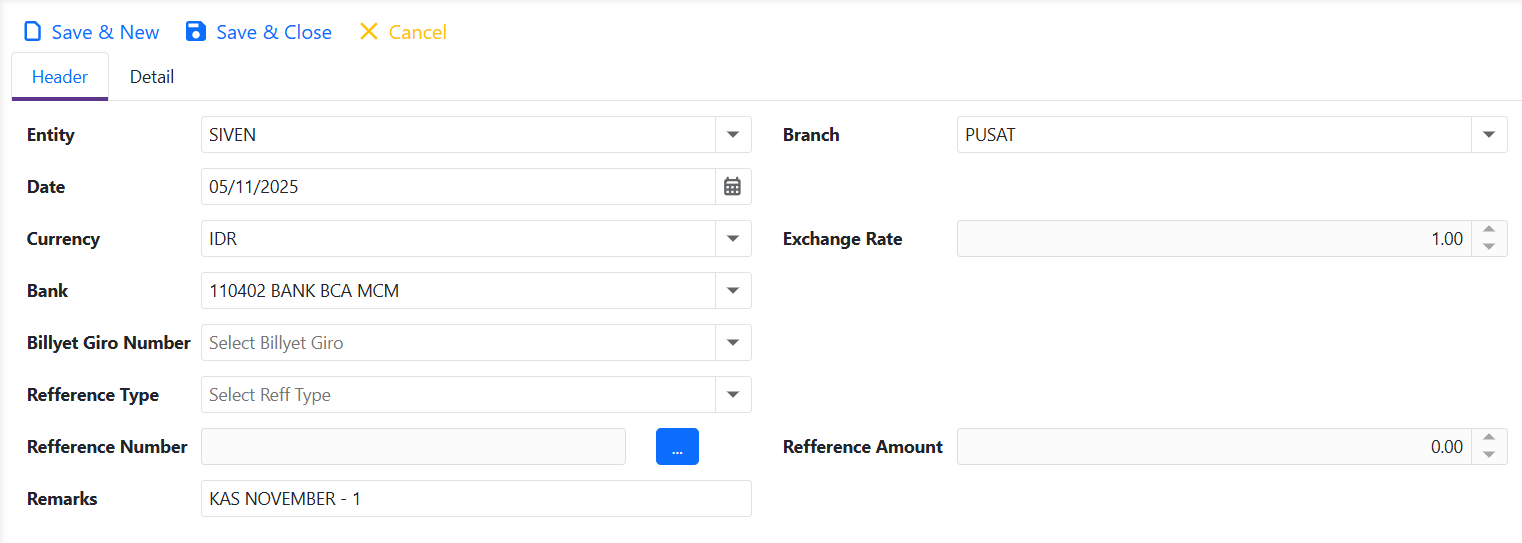Image resolution: width=1522 pixels, height=543 pixels.
Task: Click the Remarks label
Action: pos(62,499)
